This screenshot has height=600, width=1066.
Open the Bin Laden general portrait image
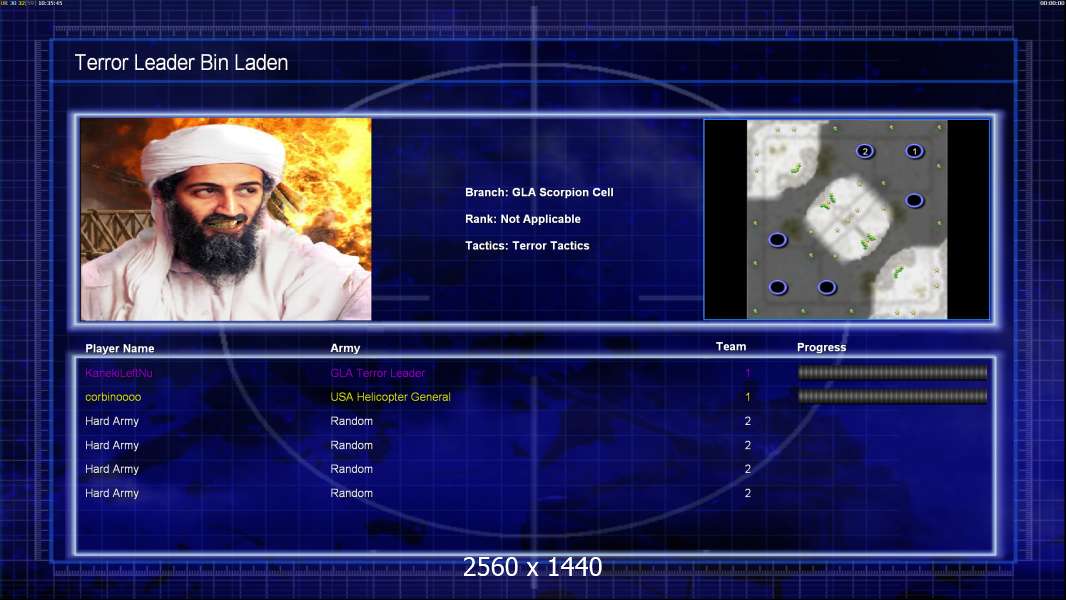coord(226,219)
